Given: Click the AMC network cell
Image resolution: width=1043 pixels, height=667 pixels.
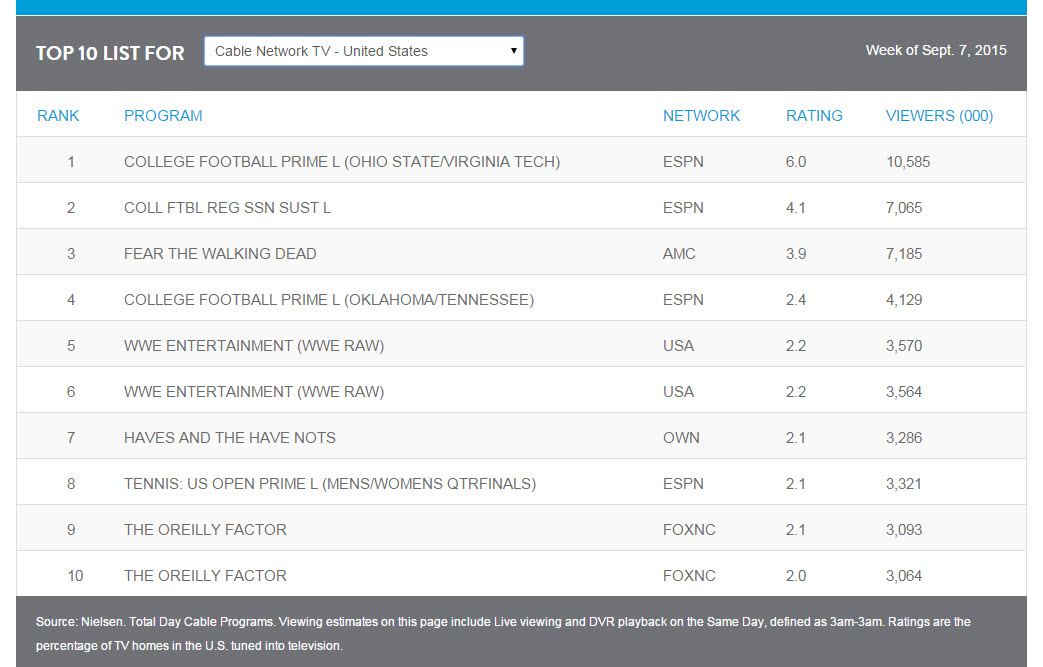Looking at the screenshot, I should [x=679, y=253].
